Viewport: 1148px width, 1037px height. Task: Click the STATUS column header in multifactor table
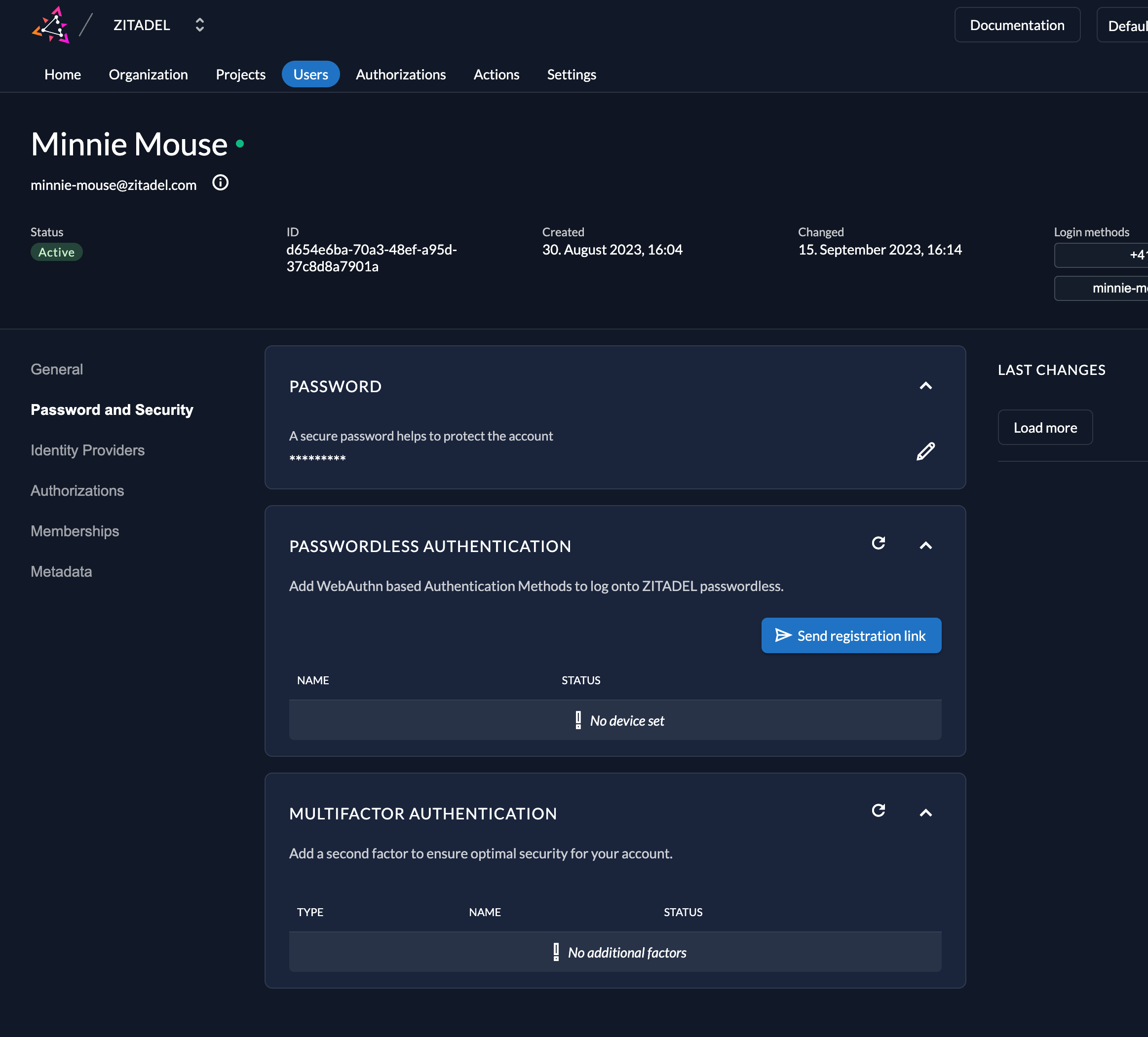[x=683, y=912]
